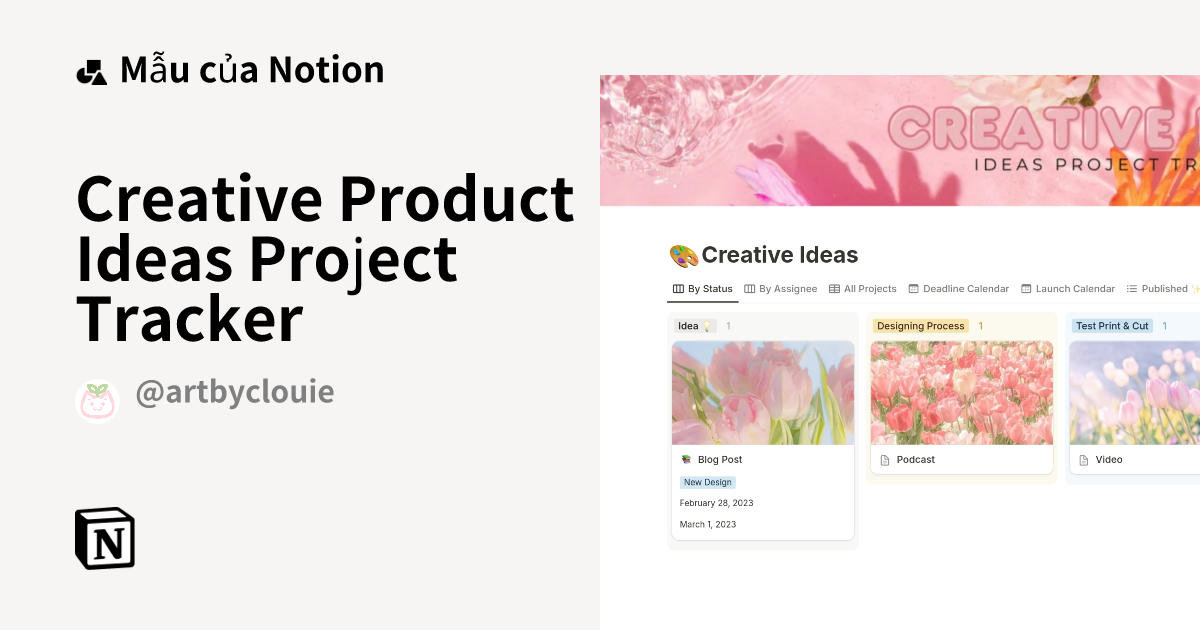Select the list icon next to Published
The image size is (1200, 630).
pyautogui.click(x=1134, y=288)
